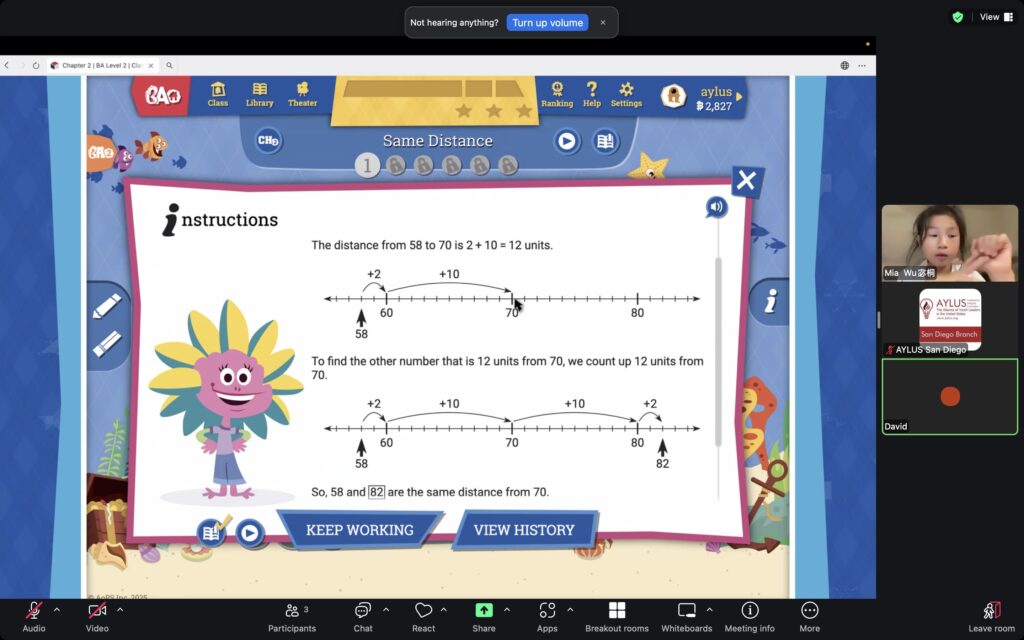1024x640 pixels.
Task: Toggle the pencil drawing tool
Action: (107, 307)
